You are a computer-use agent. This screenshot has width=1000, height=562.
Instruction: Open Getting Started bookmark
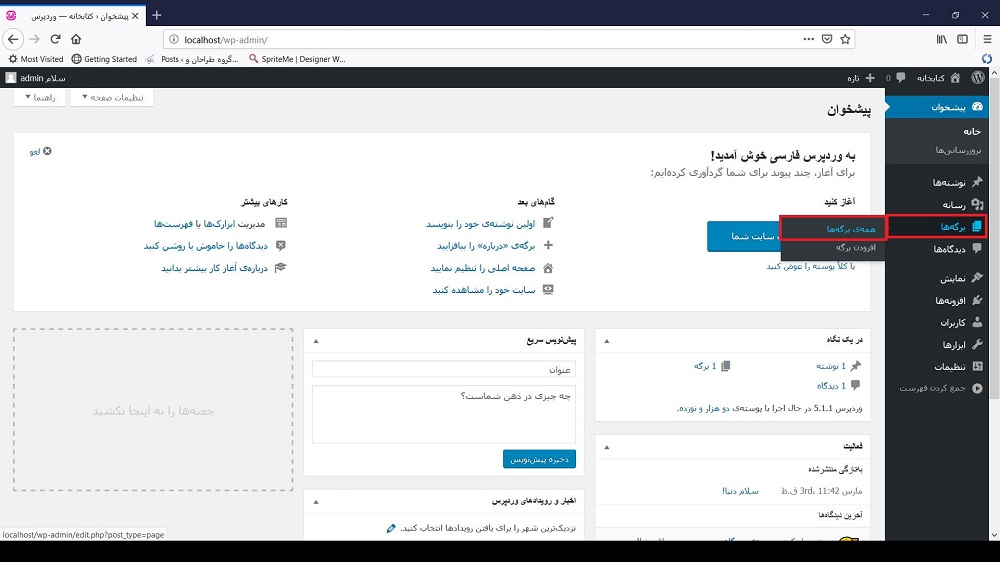[x=104, y=59]
